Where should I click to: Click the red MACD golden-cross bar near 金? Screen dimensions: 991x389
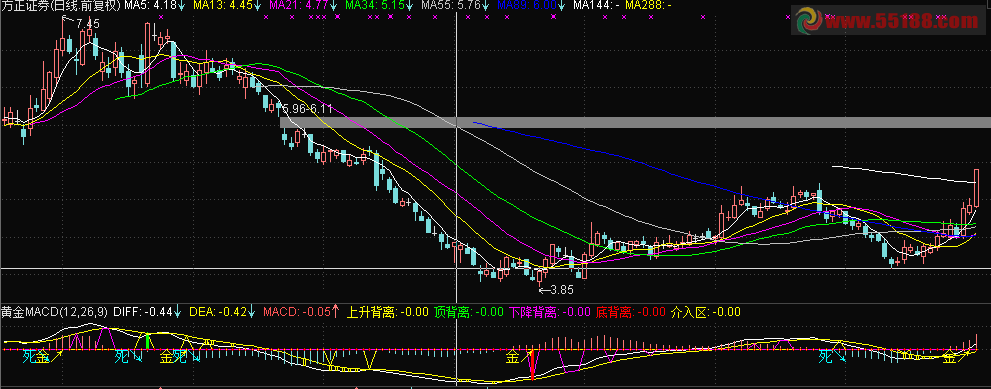[533, 364]
